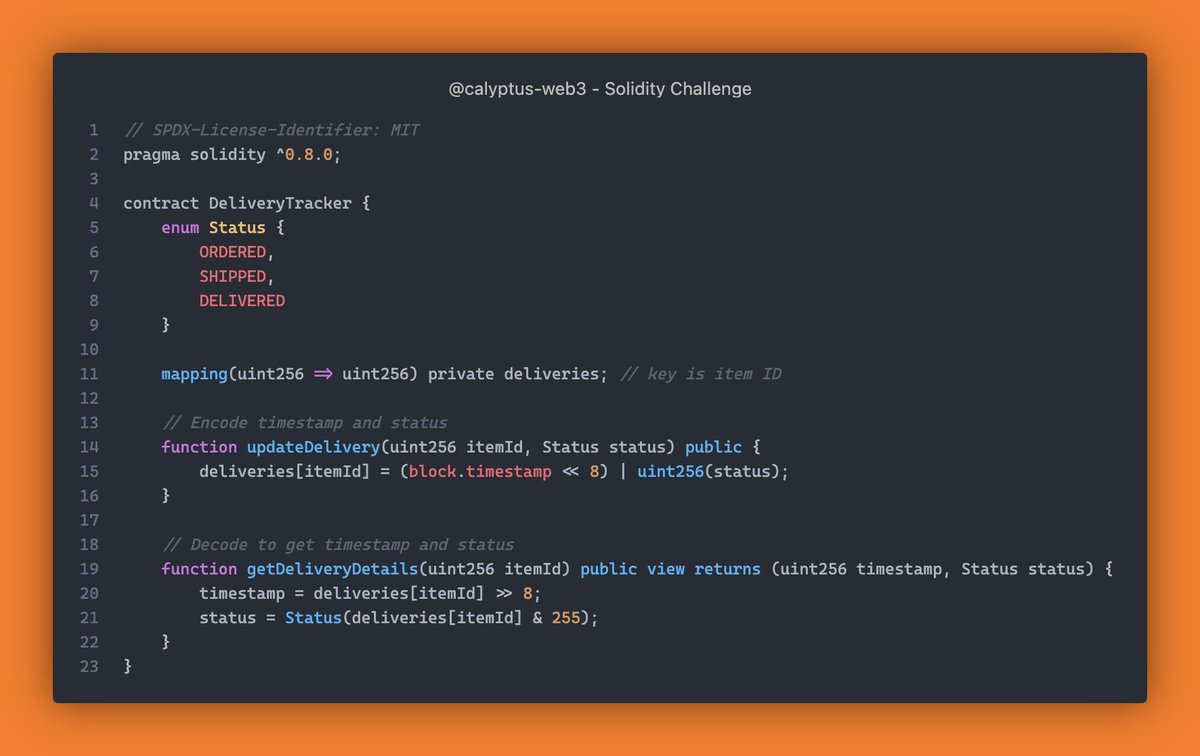Select the SHIPPED enum value
Screen dimensions: 1200x756
point(233,276)
